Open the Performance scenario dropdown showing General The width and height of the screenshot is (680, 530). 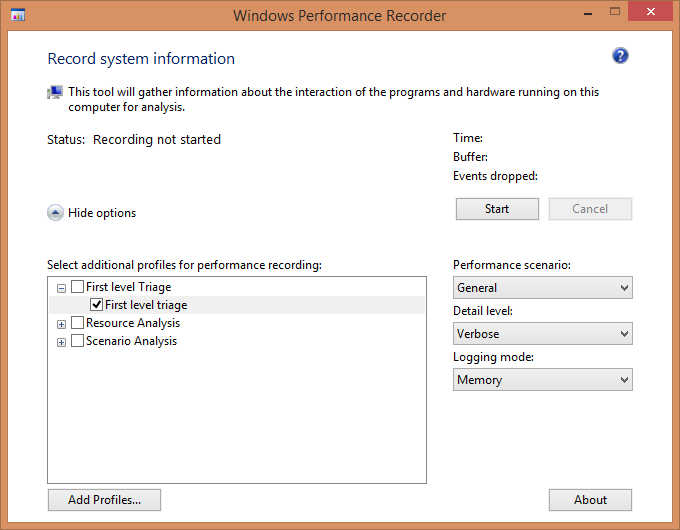click(543, 288)
